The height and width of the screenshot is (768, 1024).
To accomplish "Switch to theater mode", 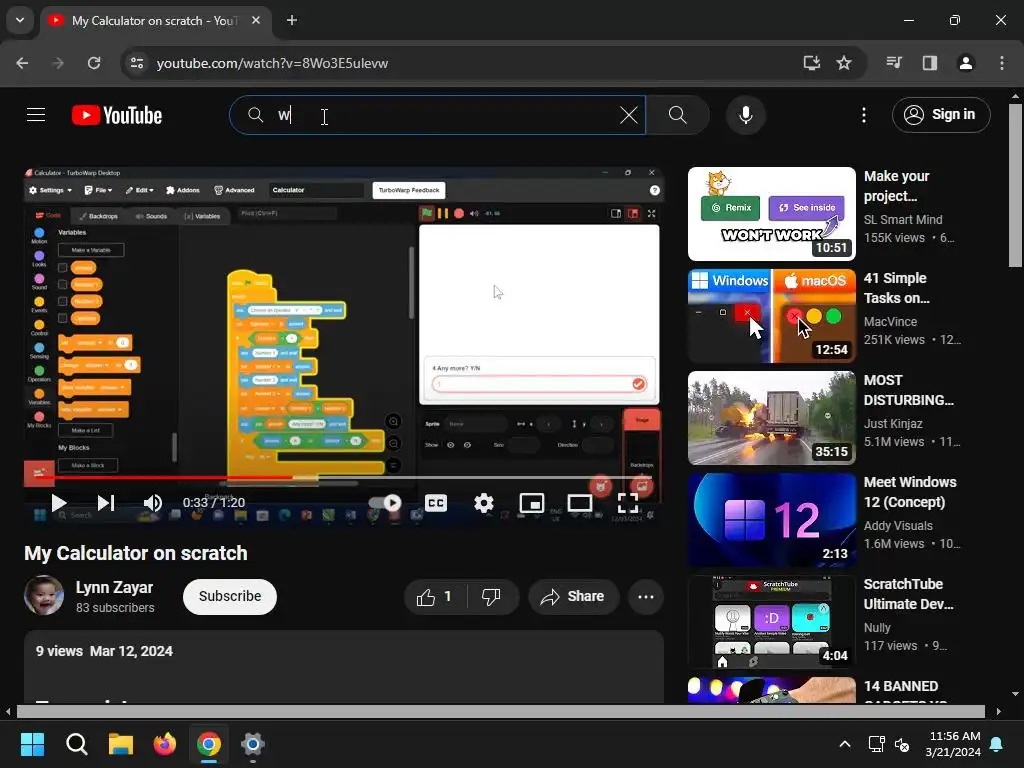I will point(580,503).
